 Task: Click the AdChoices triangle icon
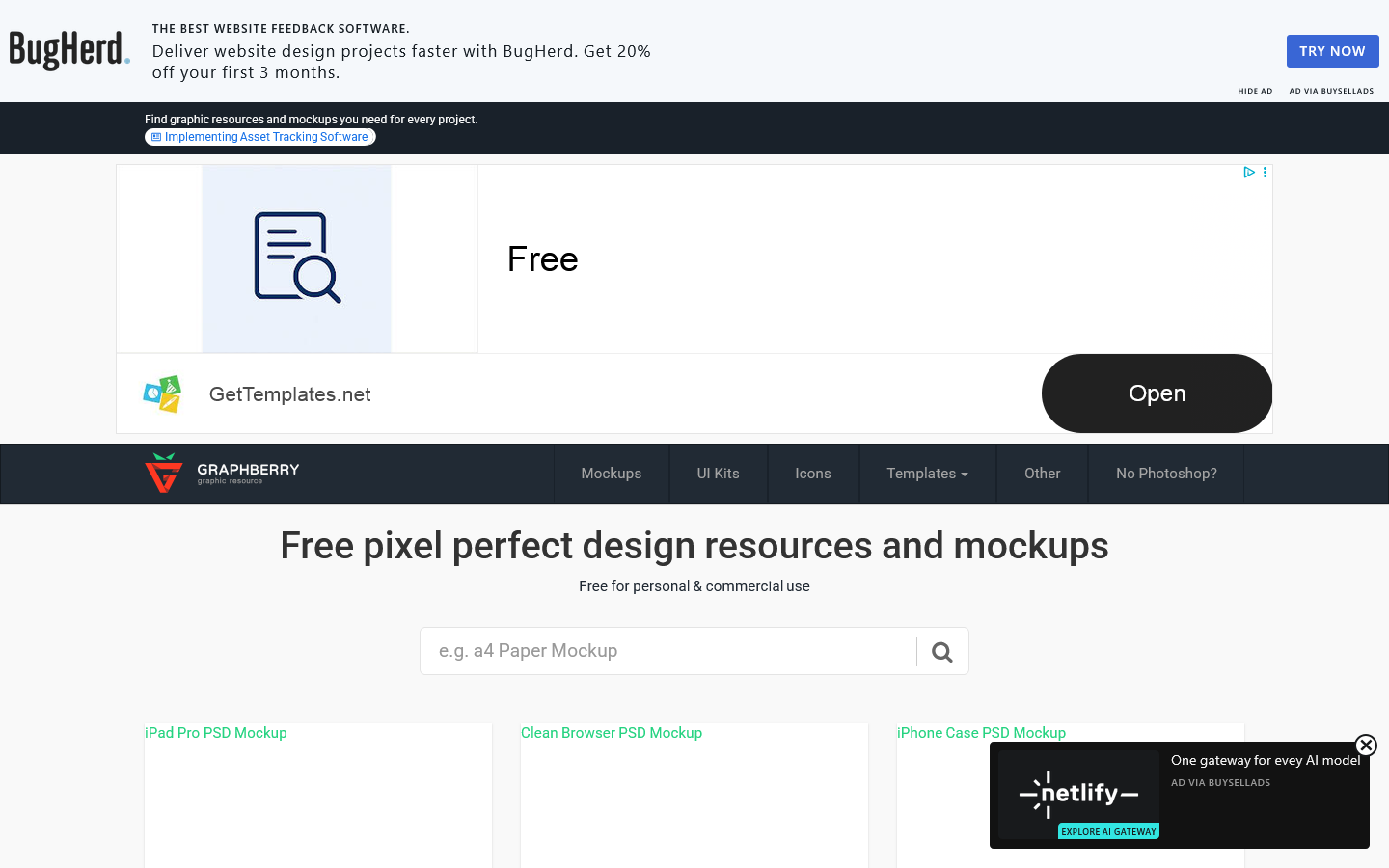[x=1249, y=173]
